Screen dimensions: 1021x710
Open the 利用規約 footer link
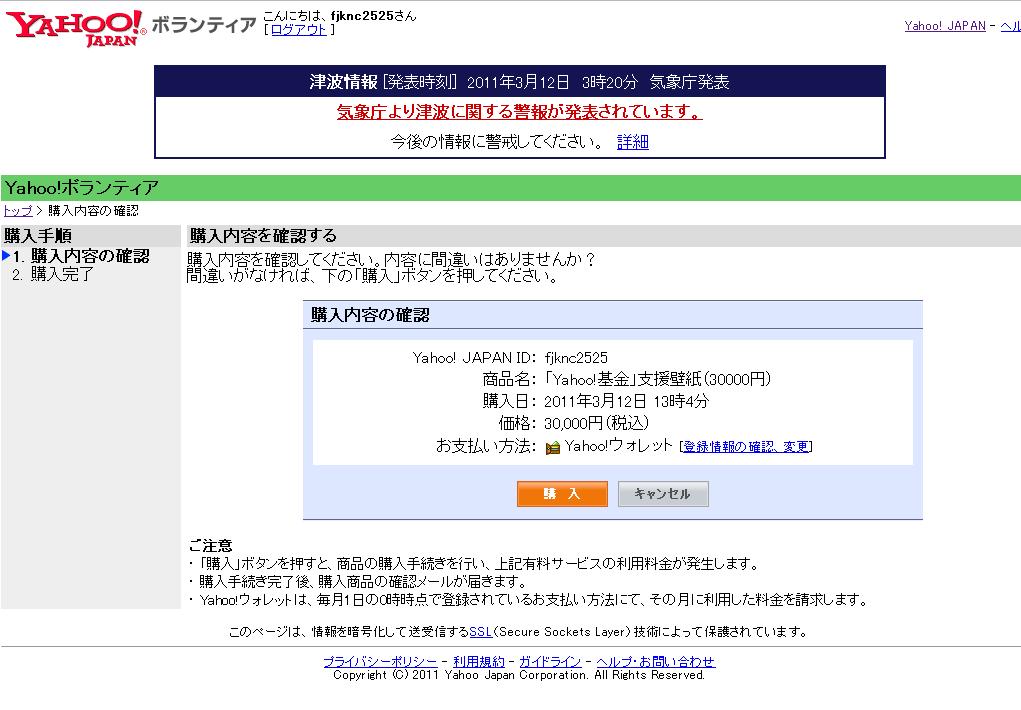[479, 662]
